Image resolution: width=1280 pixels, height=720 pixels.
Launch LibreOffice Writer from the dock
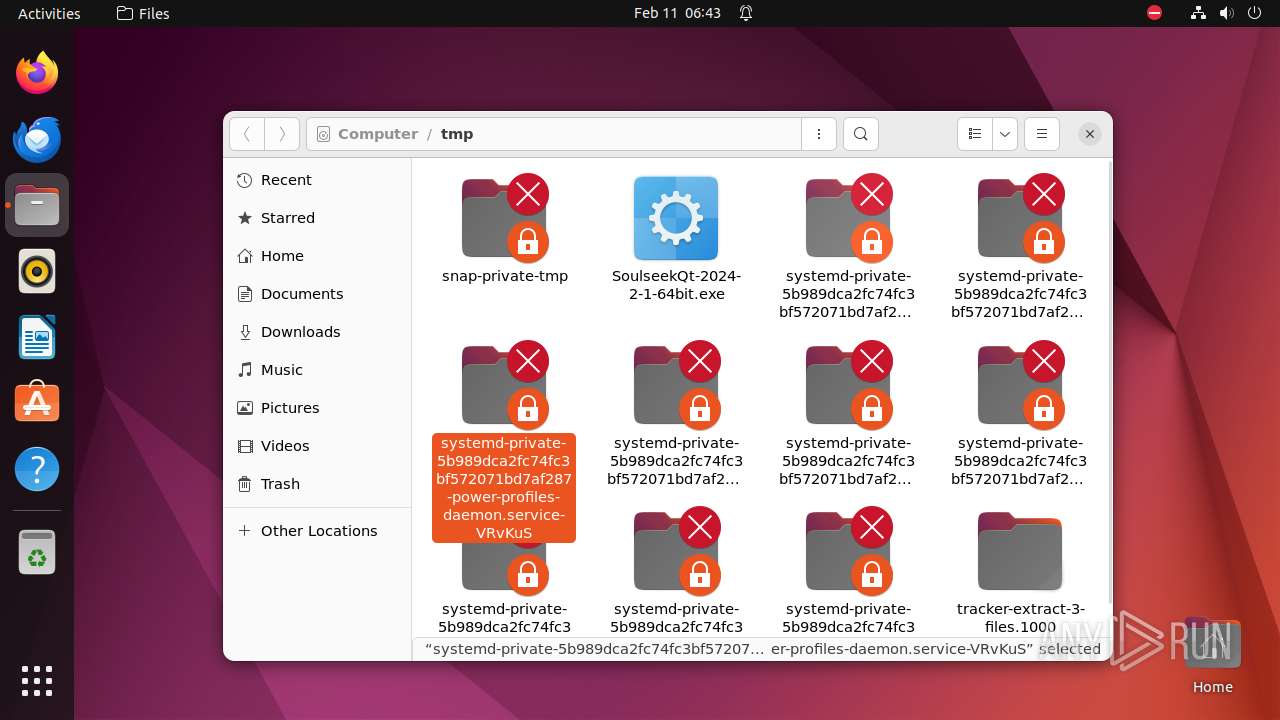pos(37,337)
